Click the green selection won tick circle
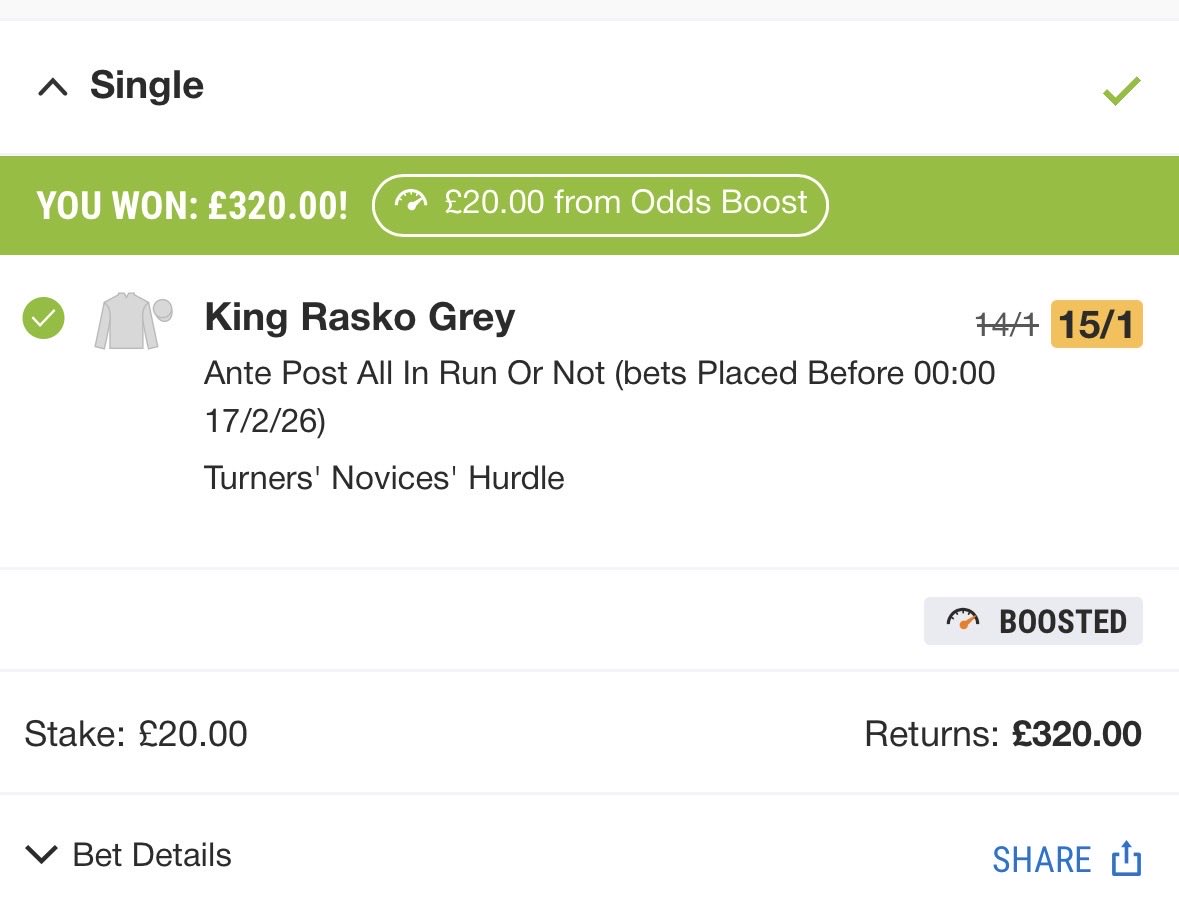1179x898 pixels. click(x=43, y=319)
